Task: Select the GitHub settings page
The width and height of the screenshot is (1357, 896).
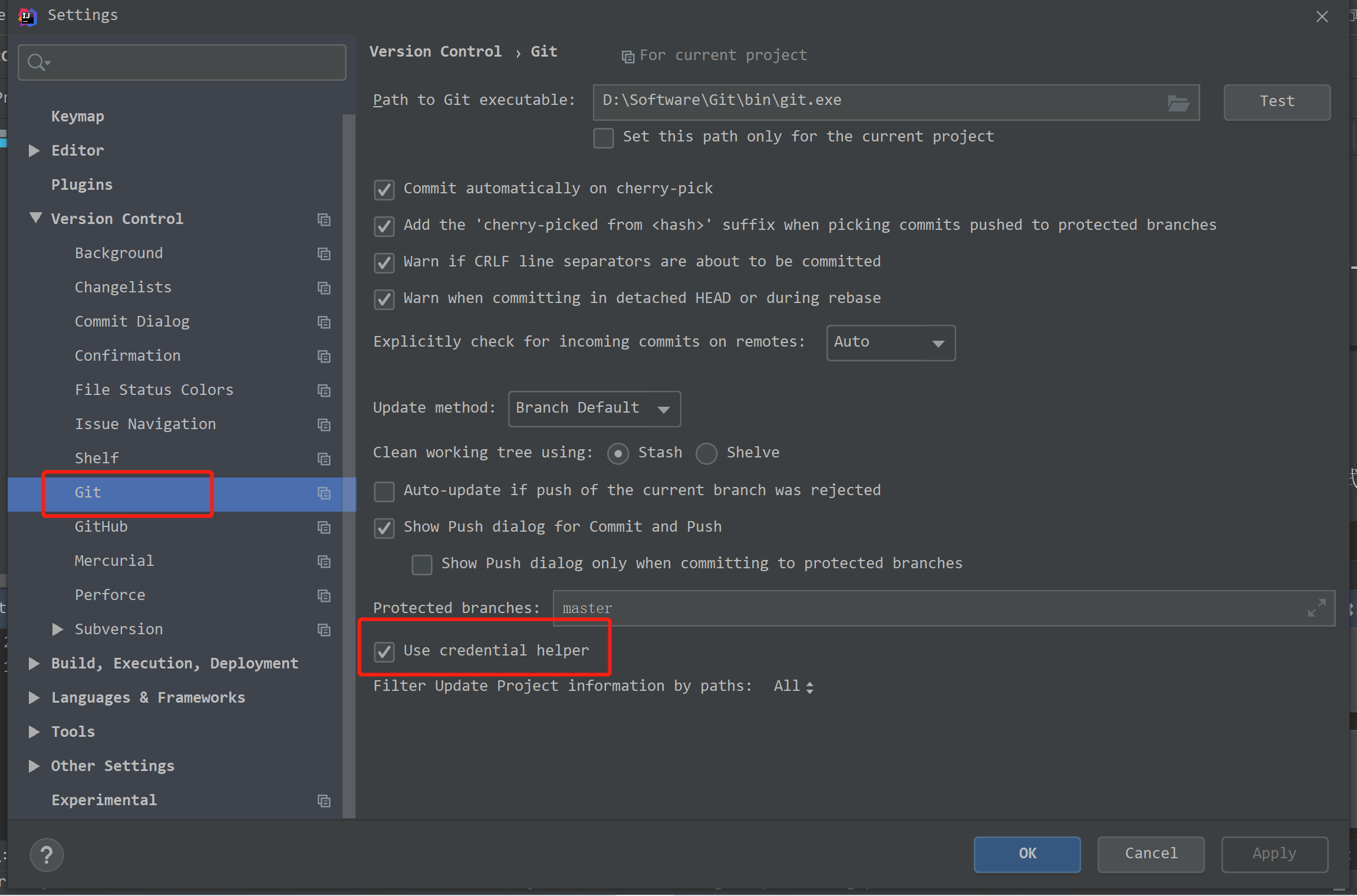Action: (x=101, y=527)
